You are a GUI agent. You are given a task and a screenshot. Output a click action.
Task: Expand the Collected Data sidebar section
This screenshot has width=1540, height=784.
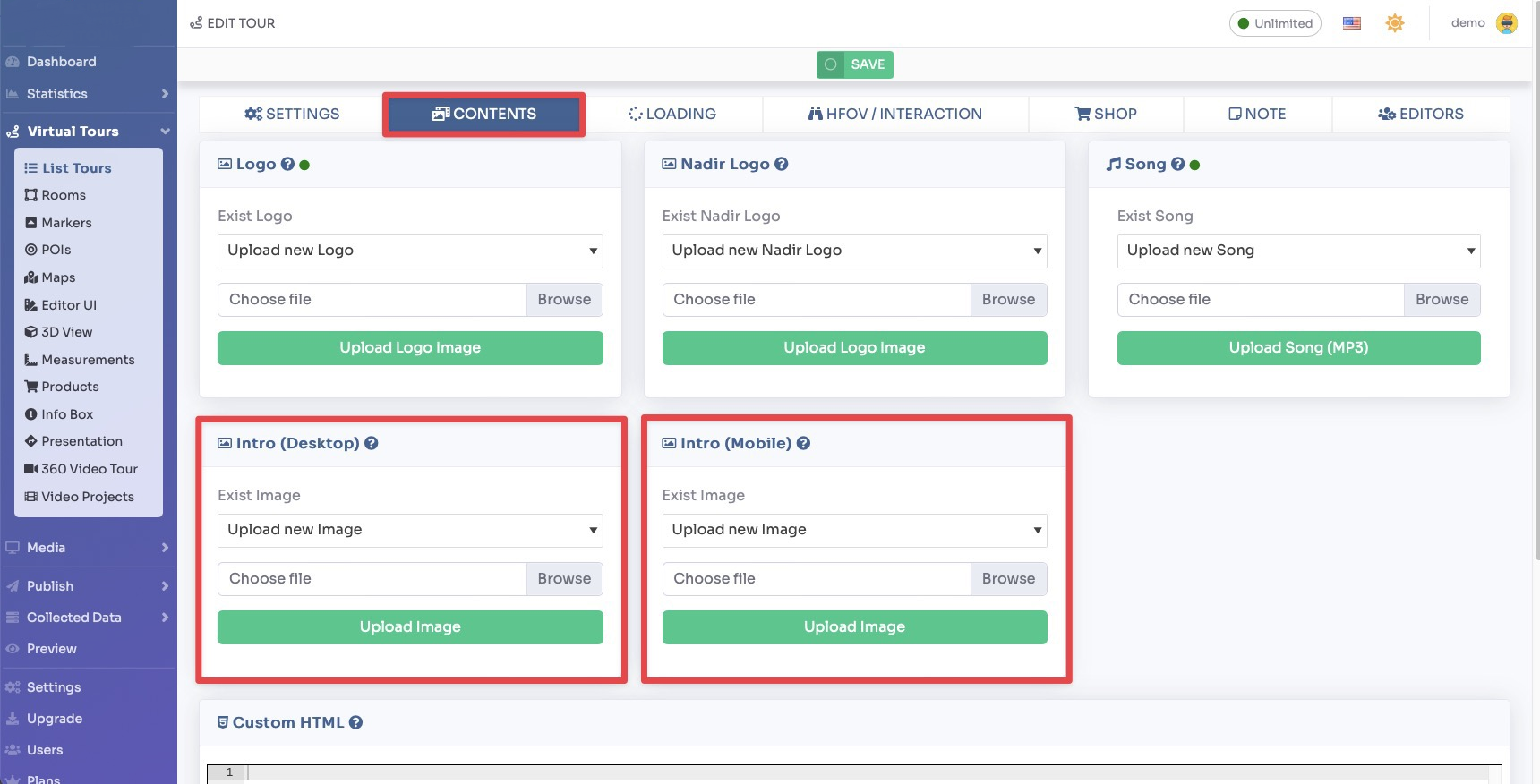tap(88, 618)
